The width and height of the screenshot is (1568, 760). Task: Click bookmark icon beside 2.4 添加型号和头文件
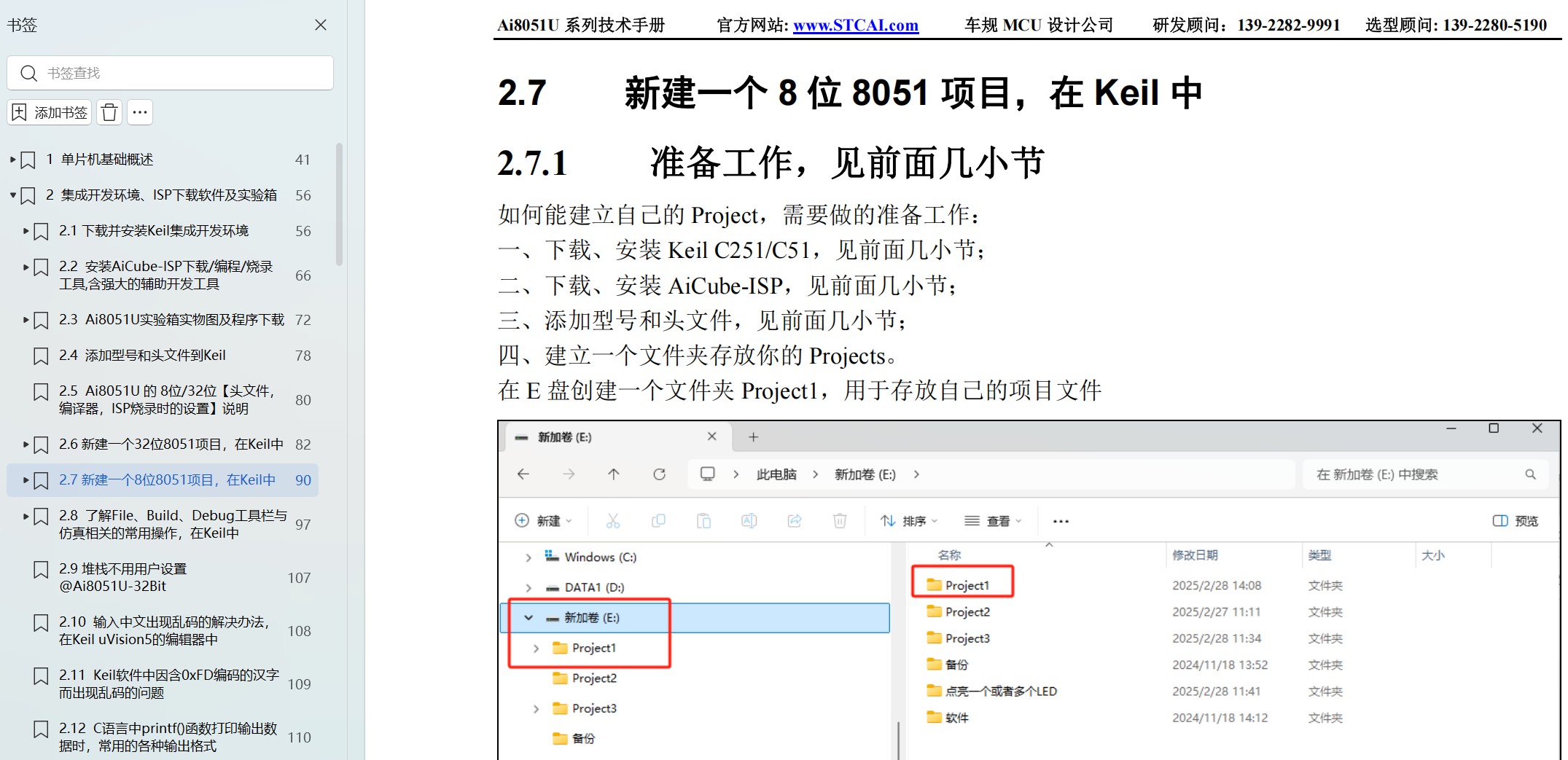pos(42,356)
